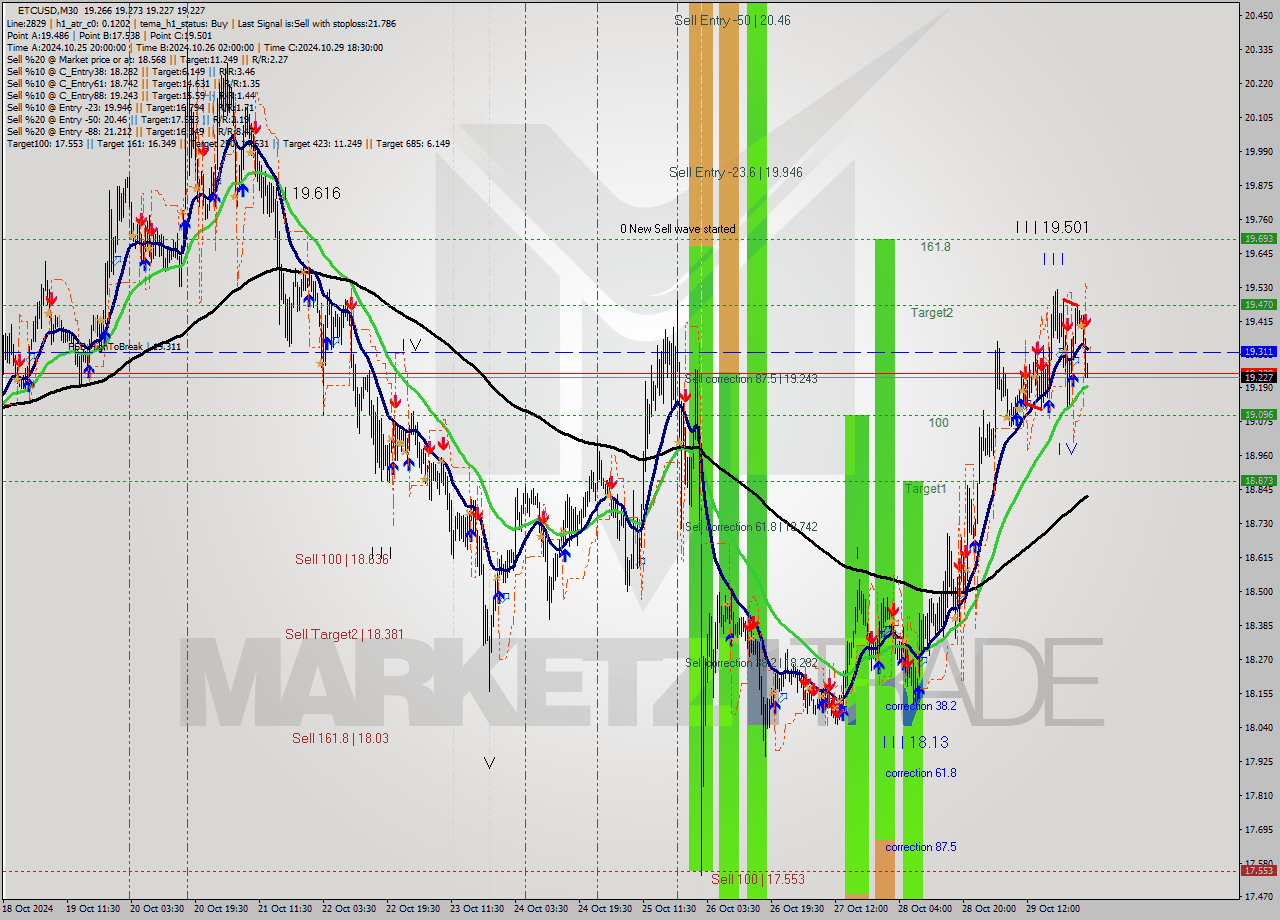The image size is (1280, 920).
Task: Click the 'Sell correction 87.5 | 19.243' label
Action: point(751,379)
